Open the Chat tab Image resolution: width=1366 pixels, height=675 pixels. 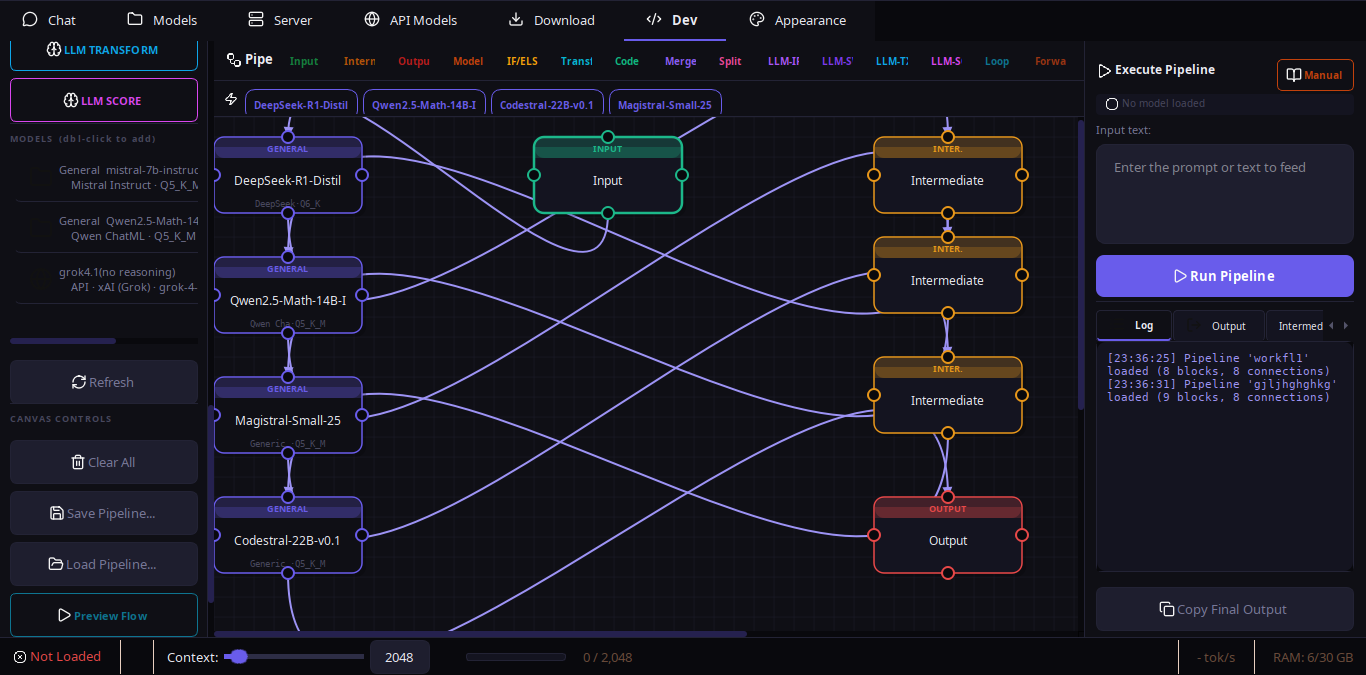49,20
